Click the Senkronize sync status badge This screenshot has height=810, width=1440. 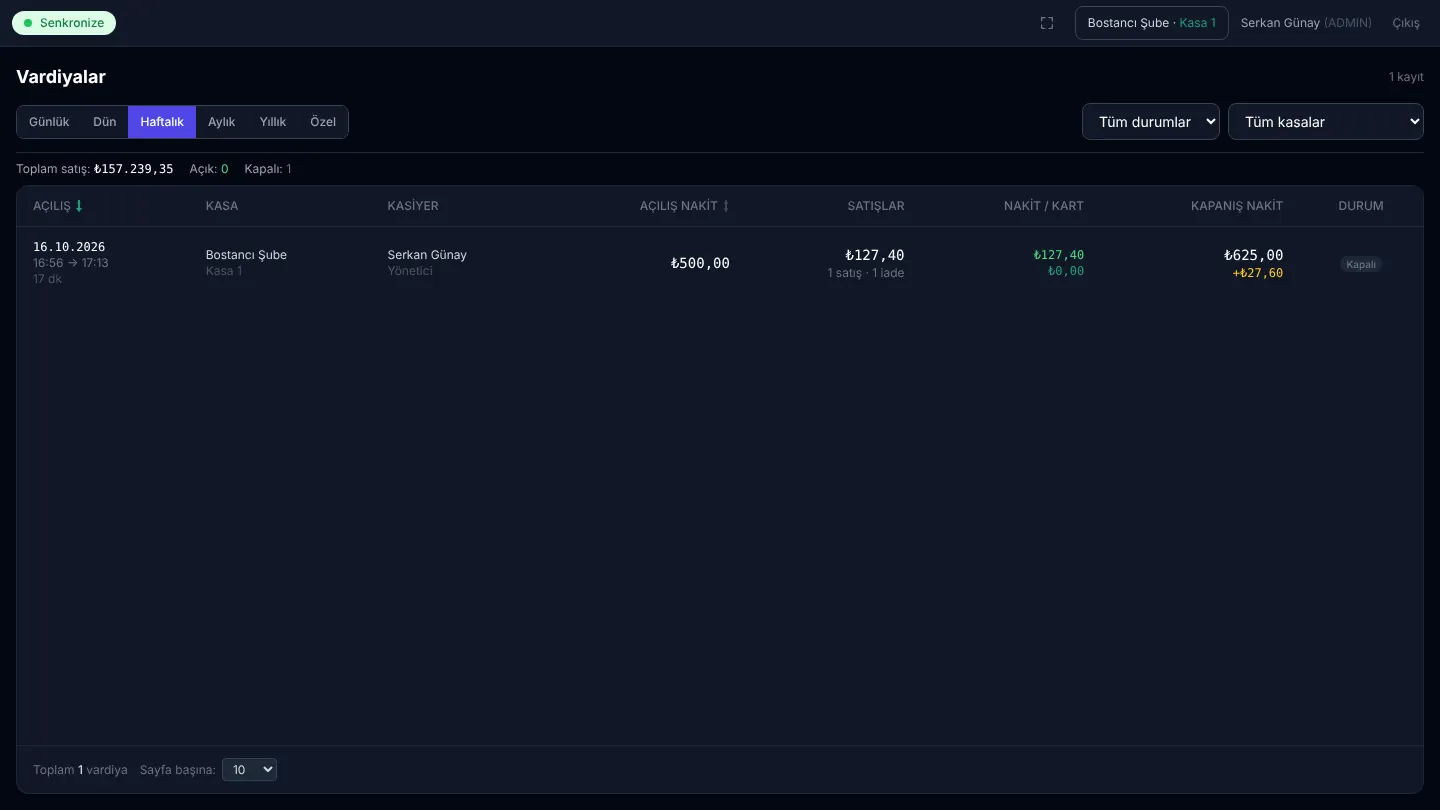tap(64, 23)
